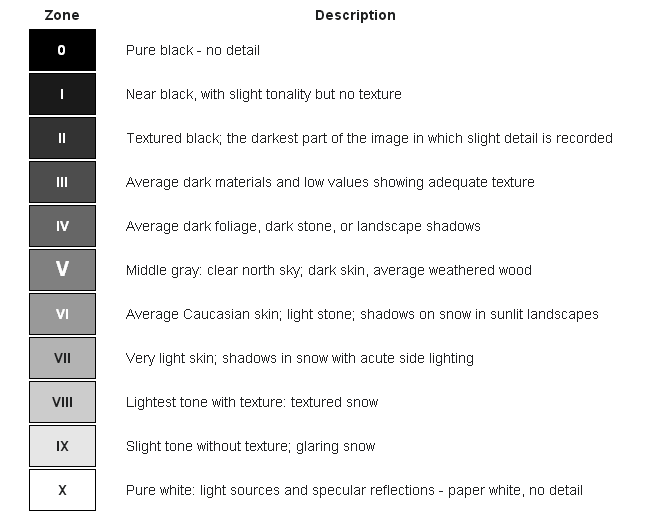Click the "Zone" column header
The height and width of the screenshot is (524, 668).
tap(62, 15)
